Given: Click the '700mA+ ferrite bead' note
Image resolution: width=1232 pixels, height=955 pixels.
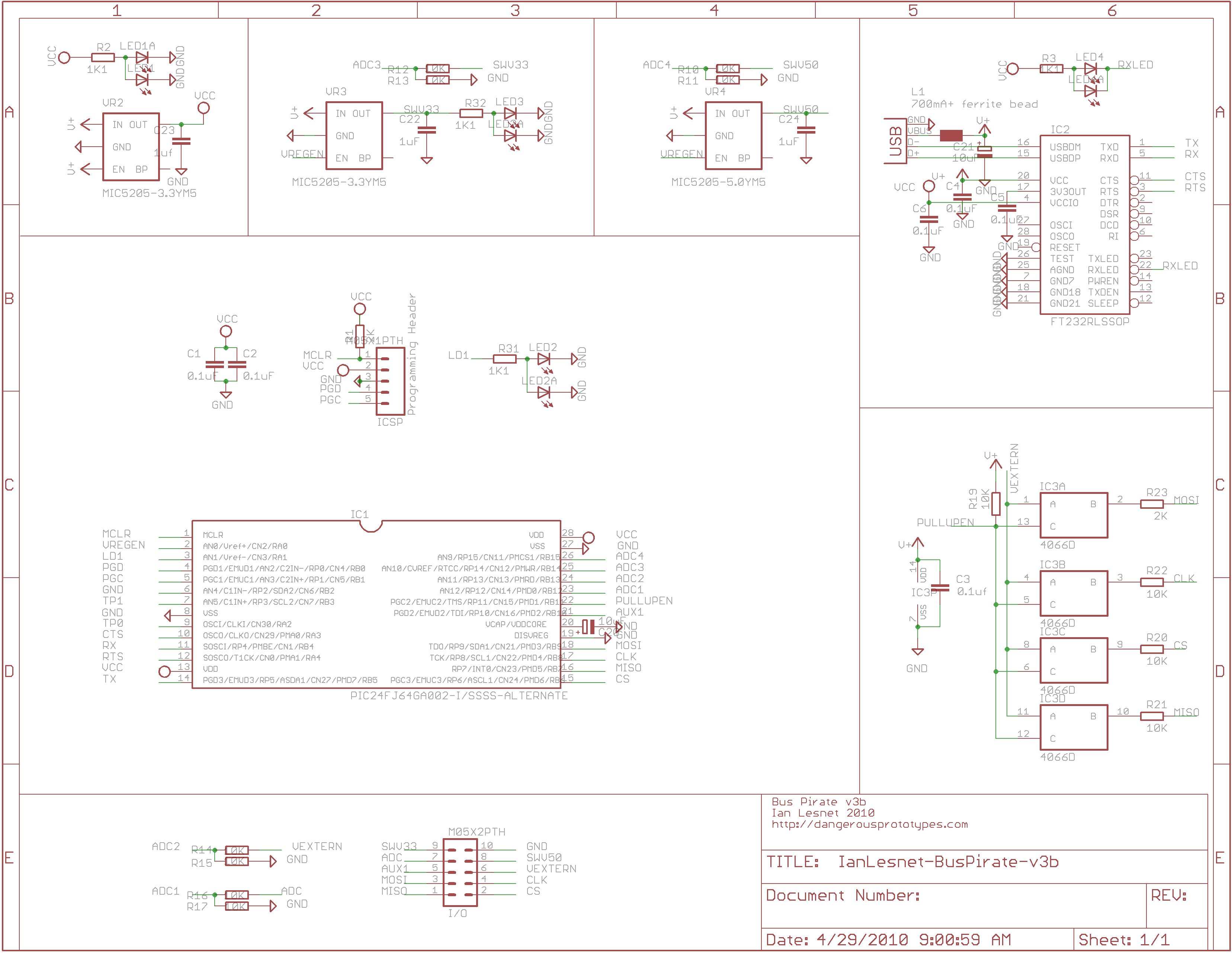Looking at the screenshot, I should click(974, 104).
